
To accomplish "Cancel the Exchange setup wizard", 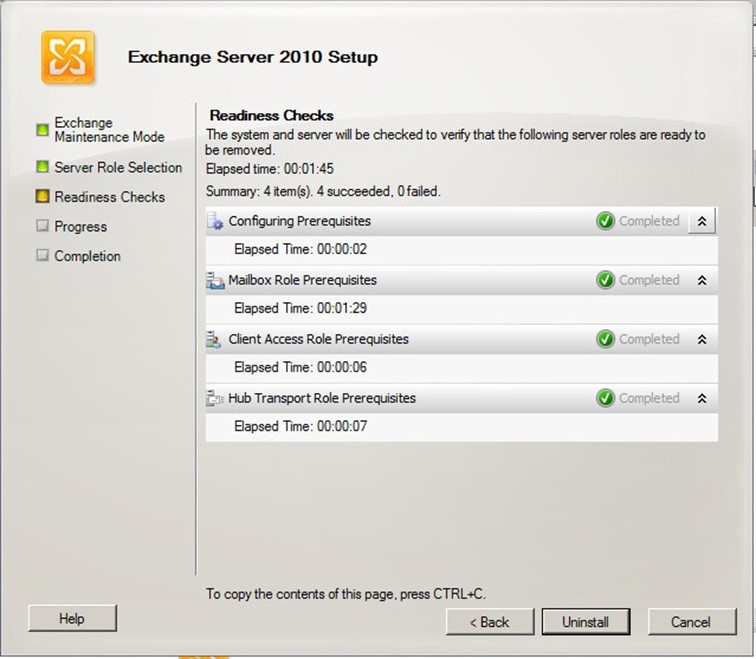I will (692, 622).
